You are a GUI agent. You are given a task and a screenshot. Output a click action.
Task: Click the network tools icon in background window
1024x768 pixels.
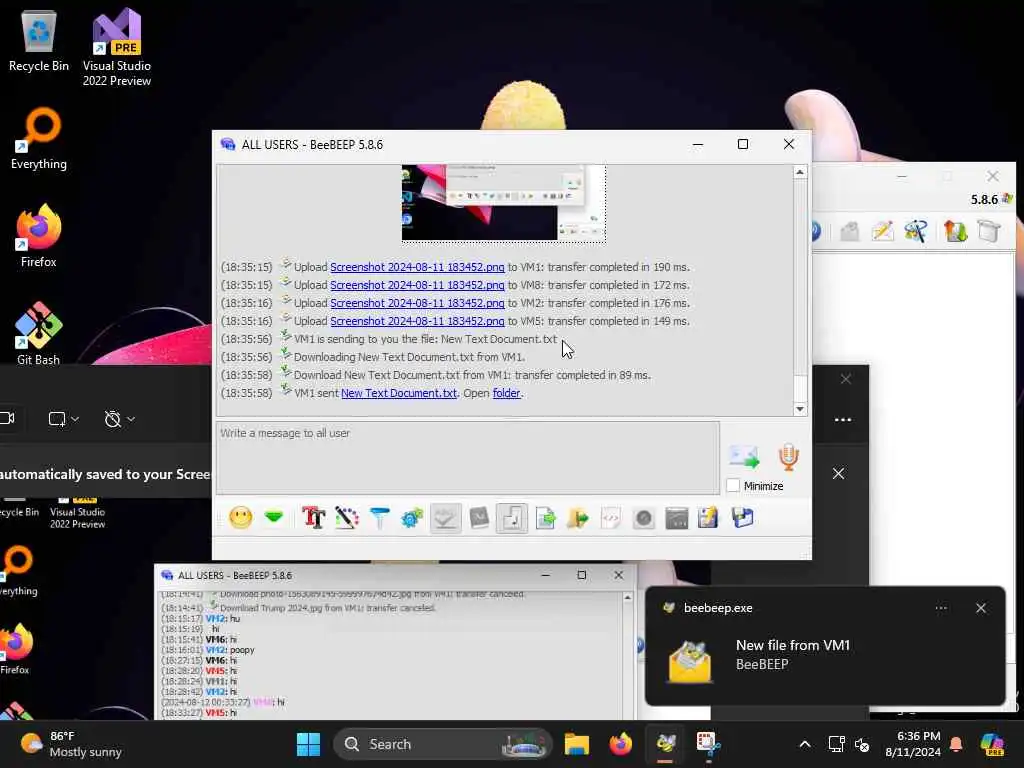[x=916, y=231]
